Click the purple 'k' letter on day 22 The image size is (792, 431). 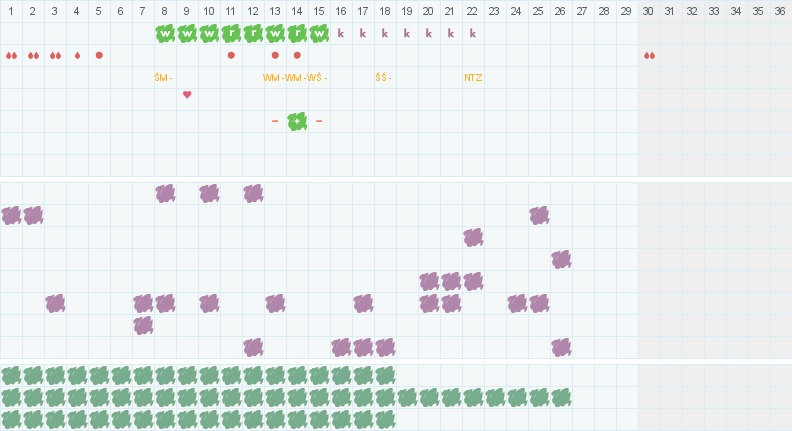[x=473, y=33]
